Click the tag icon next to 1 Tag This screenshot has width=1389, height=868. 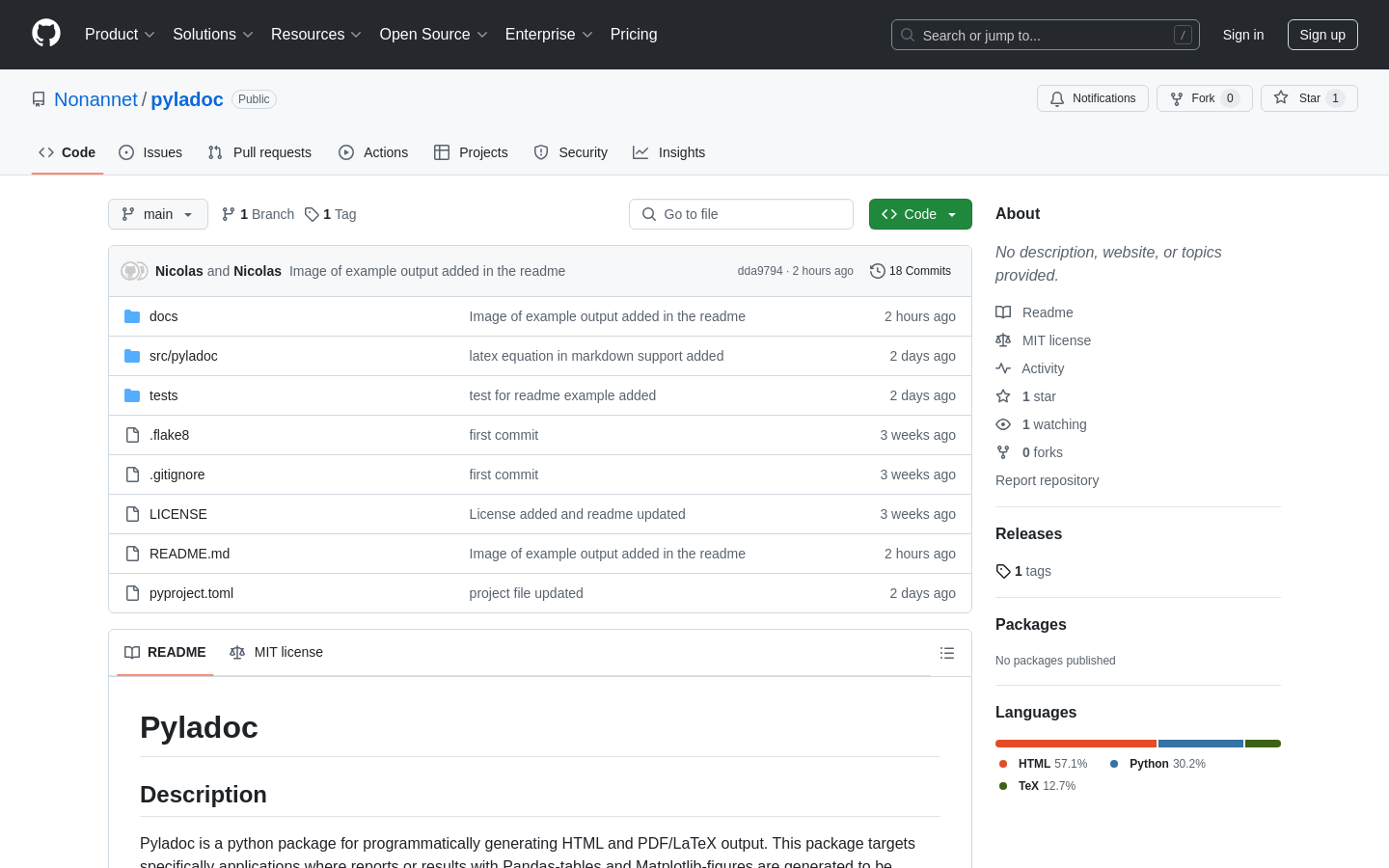point(312,214)
